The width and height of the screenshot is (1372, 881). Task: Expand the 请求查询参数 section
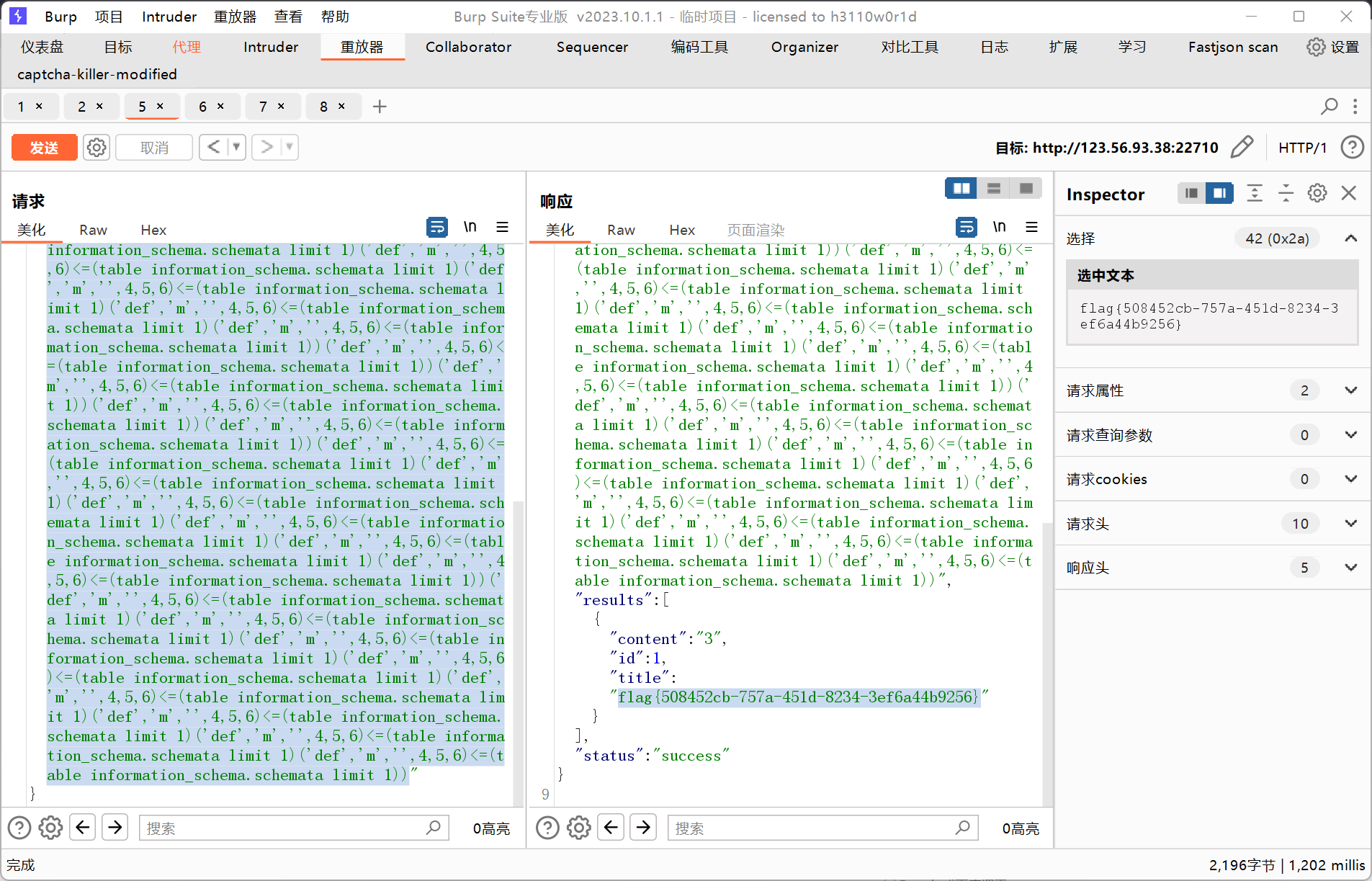coord(1351,435)
